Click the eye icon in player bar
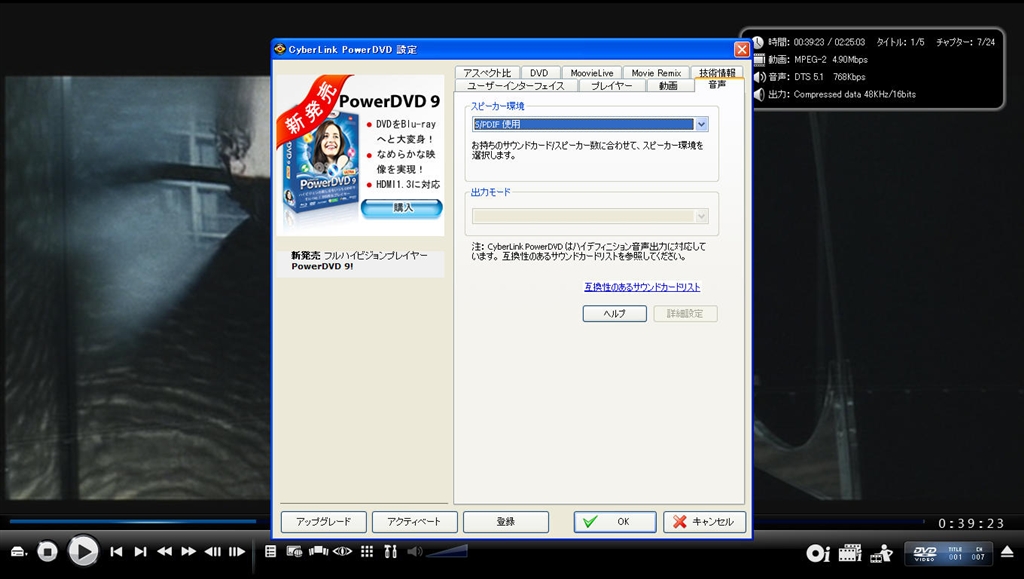 tap(342, 552)
